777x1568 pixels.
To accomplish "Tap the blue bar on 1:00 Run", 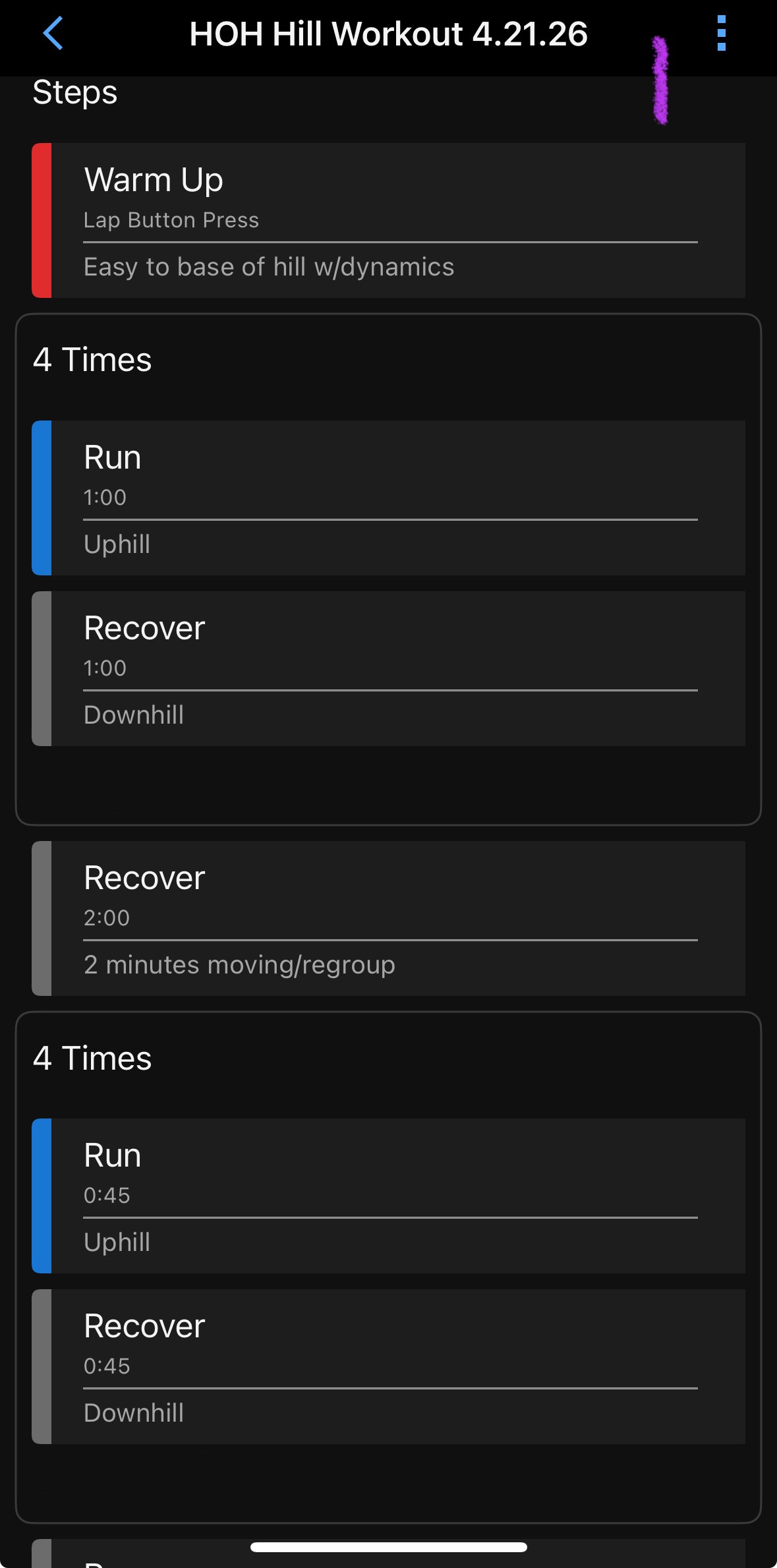I will pyautogui.click(x=42, y=498).
